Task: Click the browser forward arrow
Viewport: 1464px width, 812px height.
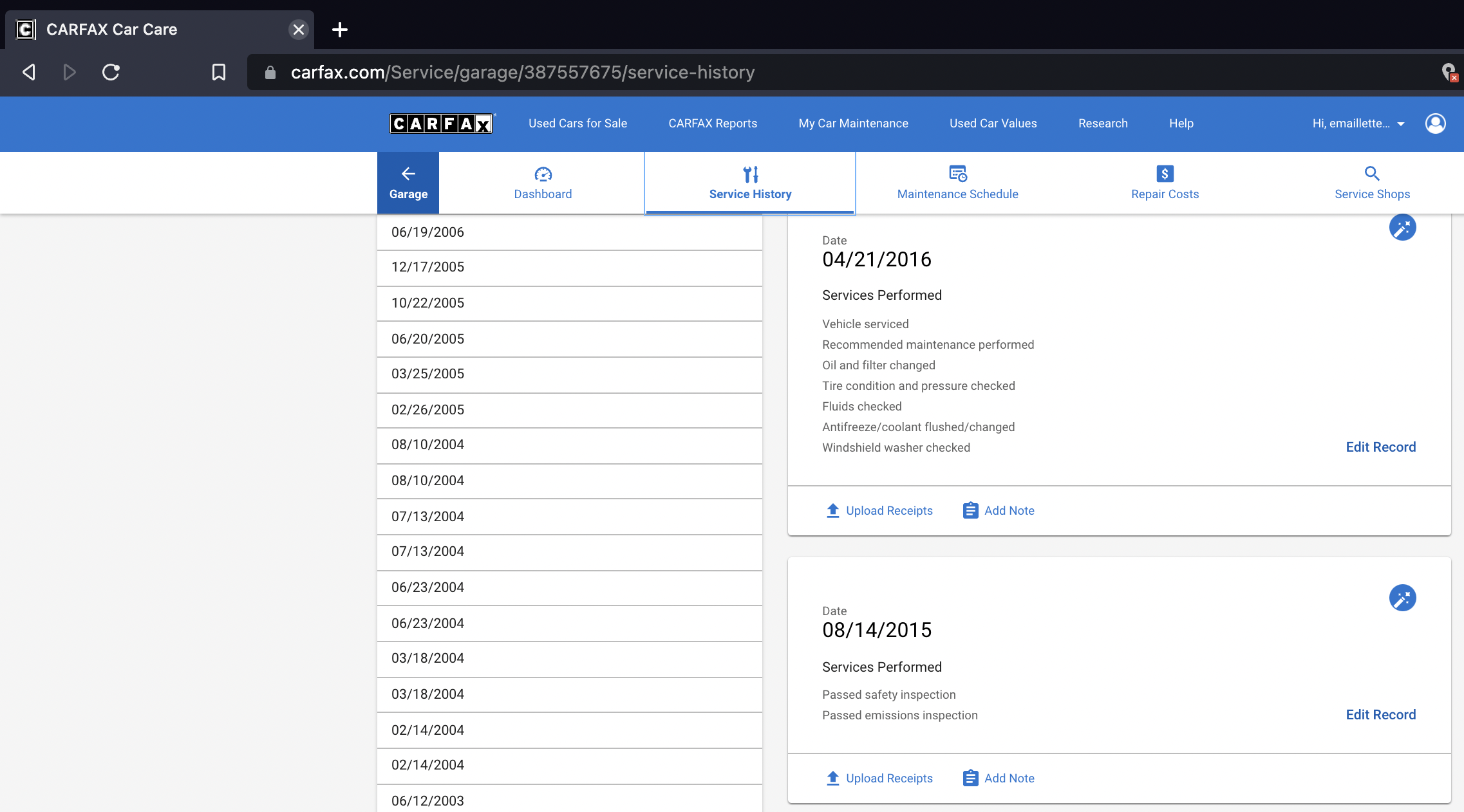Action: pyautogui.click(x=70, y=72)
